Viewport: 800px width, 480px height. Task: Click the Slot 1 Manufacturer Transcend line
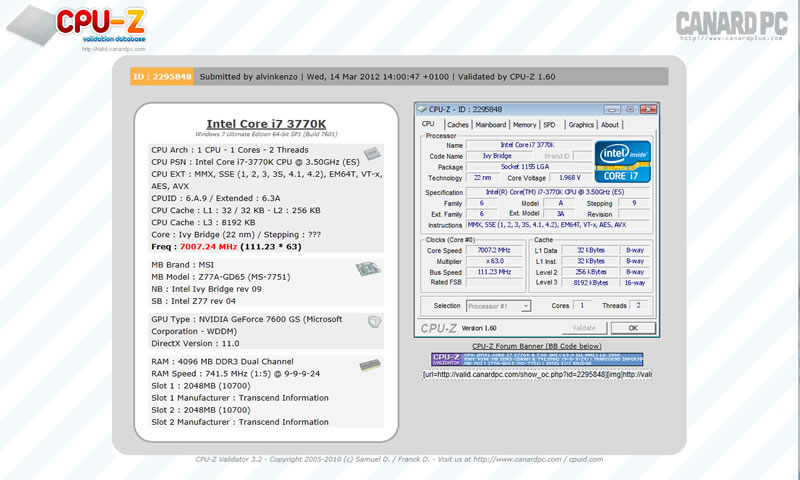coord(240,397)
